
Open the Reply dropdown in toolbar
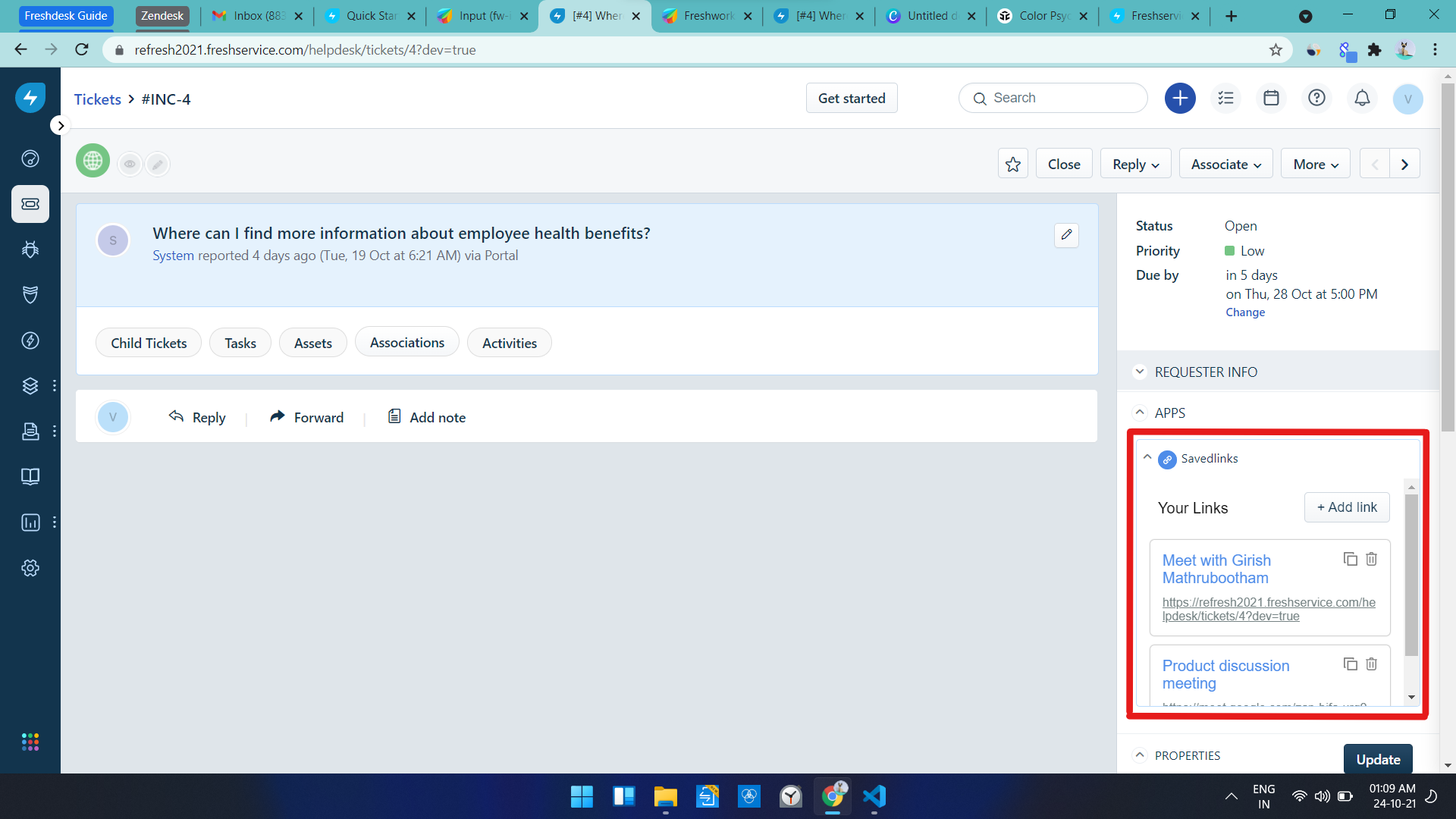1135,164
